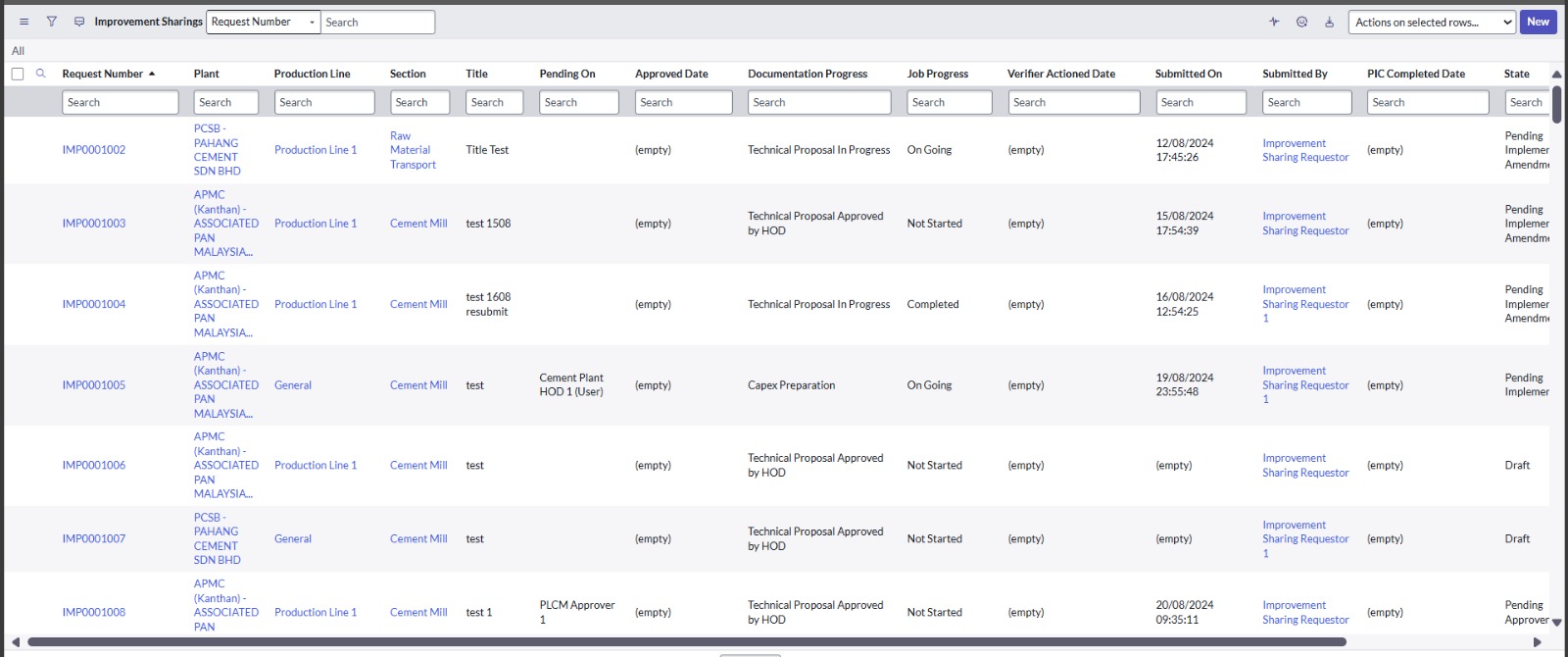Click the vertical scrollbar down arrow

click(1556, 622)
